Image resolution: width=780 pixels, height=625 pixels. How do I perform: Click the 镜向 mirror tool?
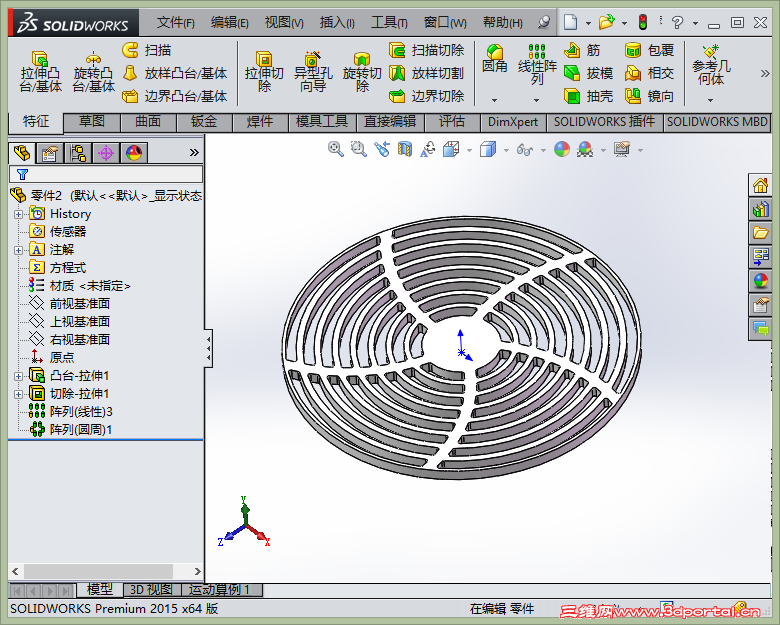click(649, 96)
